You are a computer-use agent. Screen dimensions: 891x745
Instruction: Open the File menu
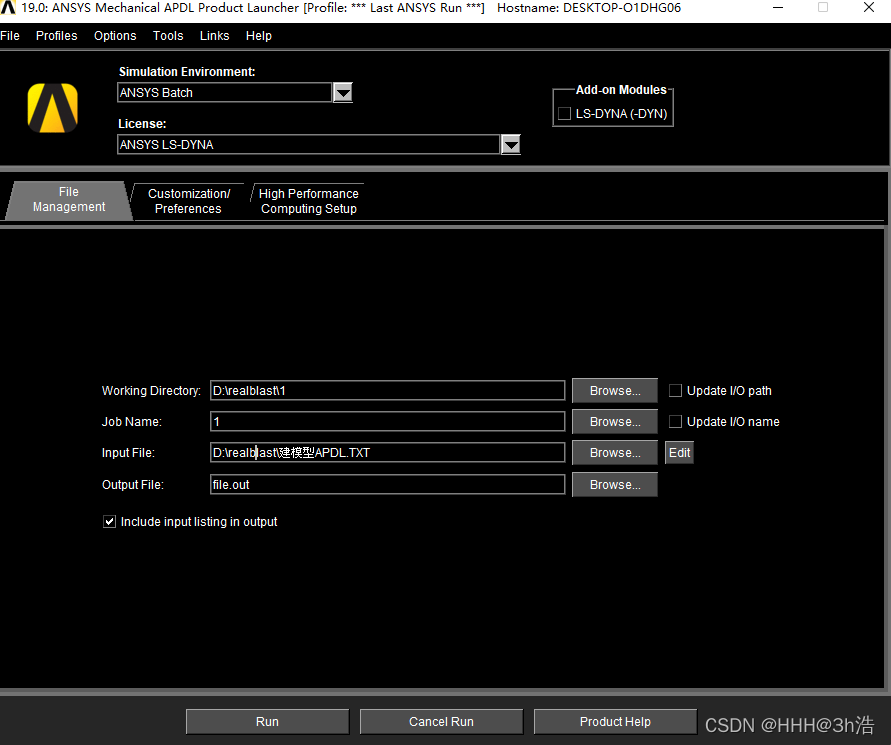tap(10, 36)
